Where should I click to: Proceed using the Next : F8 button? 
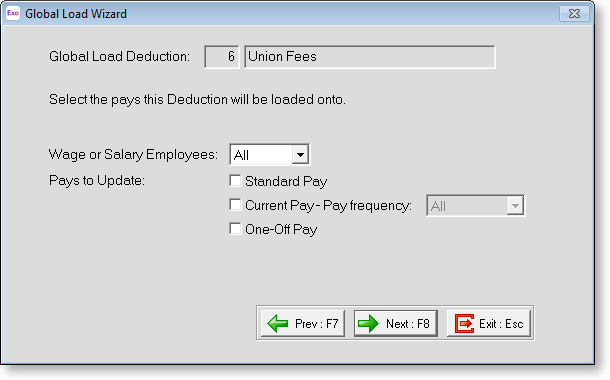(396, 324)
